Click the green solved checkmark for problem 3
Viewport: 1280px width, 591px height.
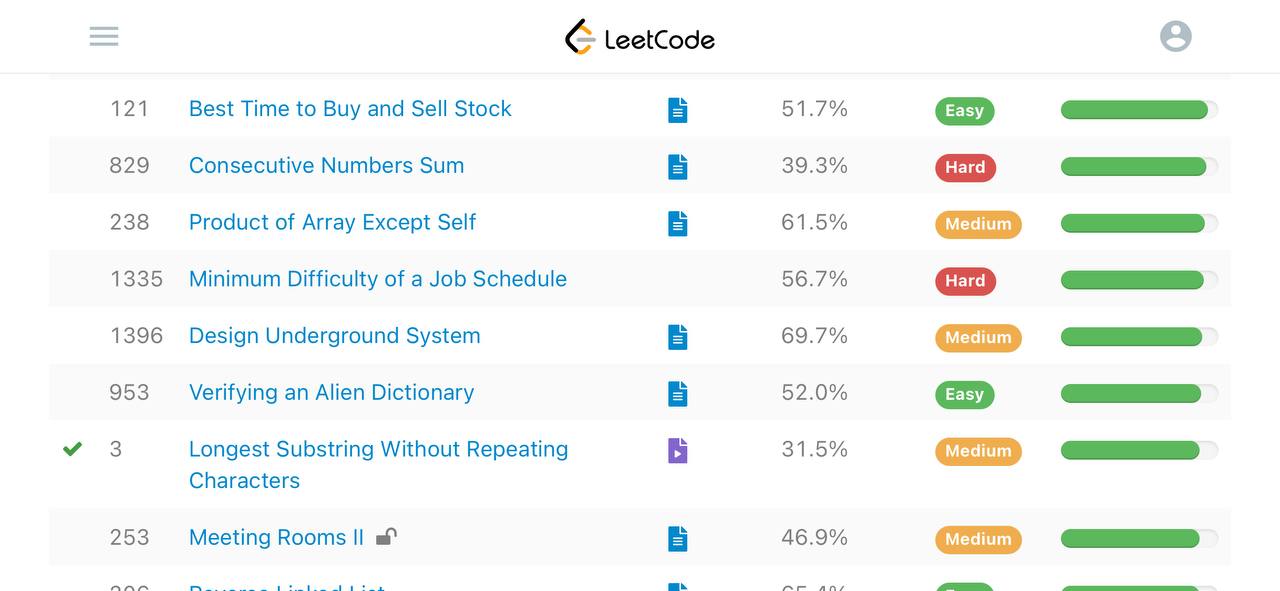72,449
